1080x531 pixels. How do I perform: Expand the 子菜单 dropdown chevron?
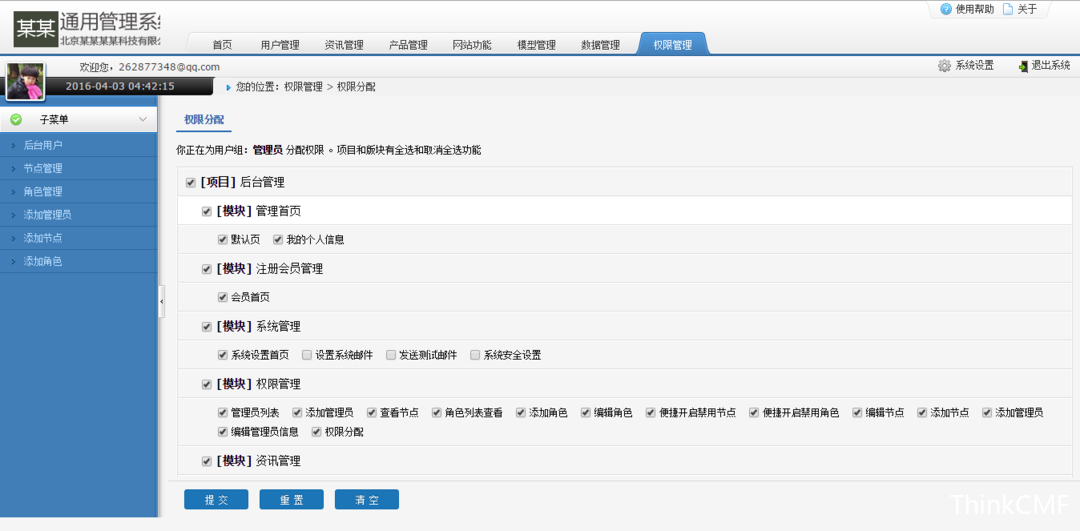point(143,120)
